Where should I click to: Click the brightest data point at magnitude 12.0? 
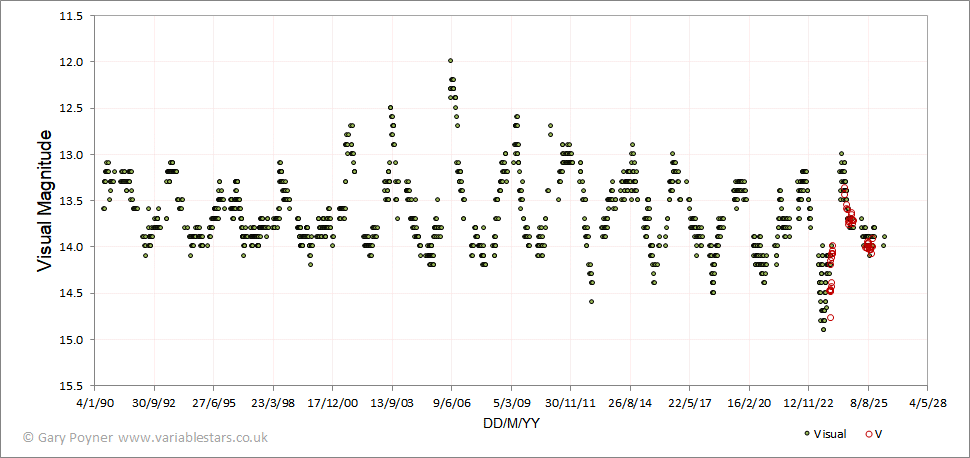(x=450, y=61)
